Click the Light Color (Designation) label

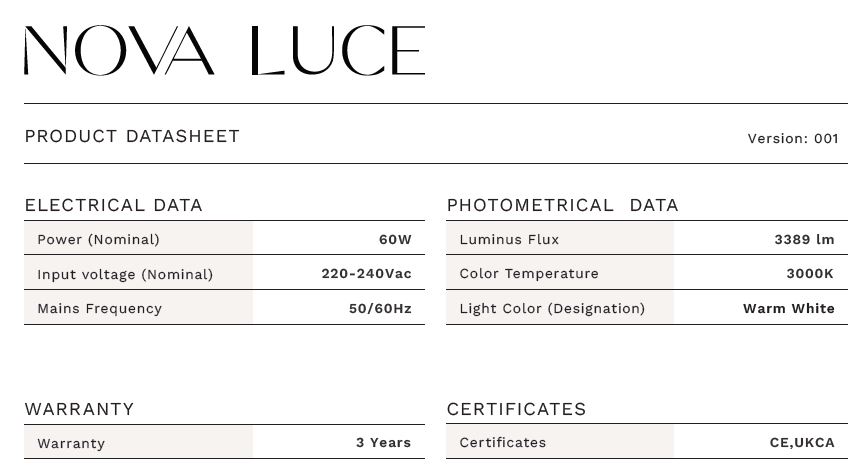click(552, 308)
